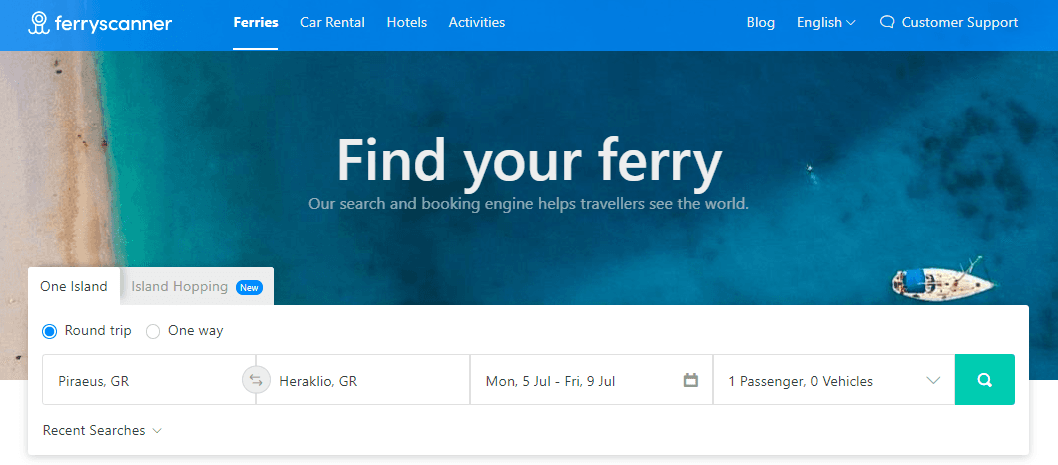The height and width of the screenshot is (465, 1058).
Task: Swap origin and destination ports
Action: coord(256,380)
